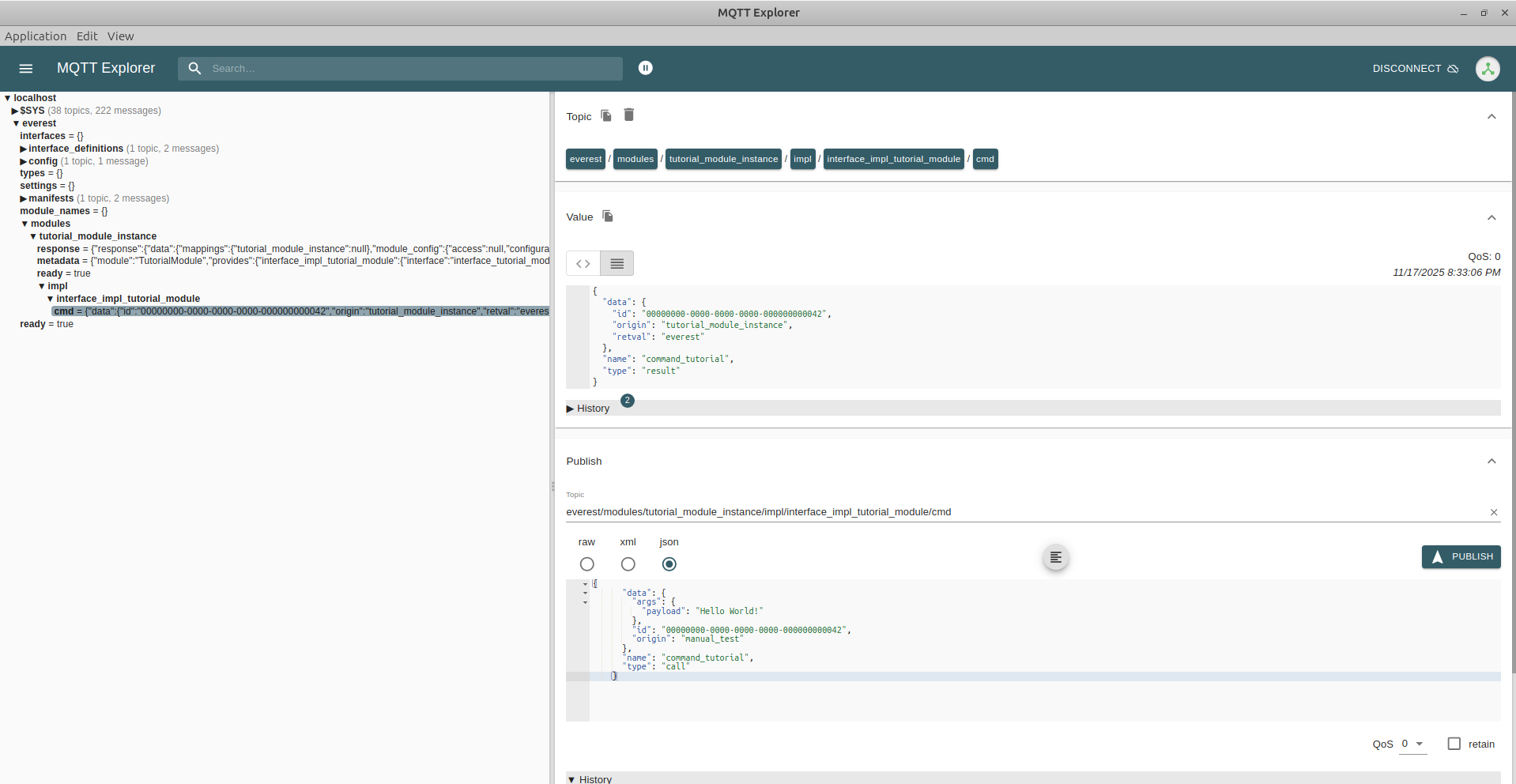Copy the message value to clipboard
This screenshot has height=784, width=1516.
(x=607, y=216)
